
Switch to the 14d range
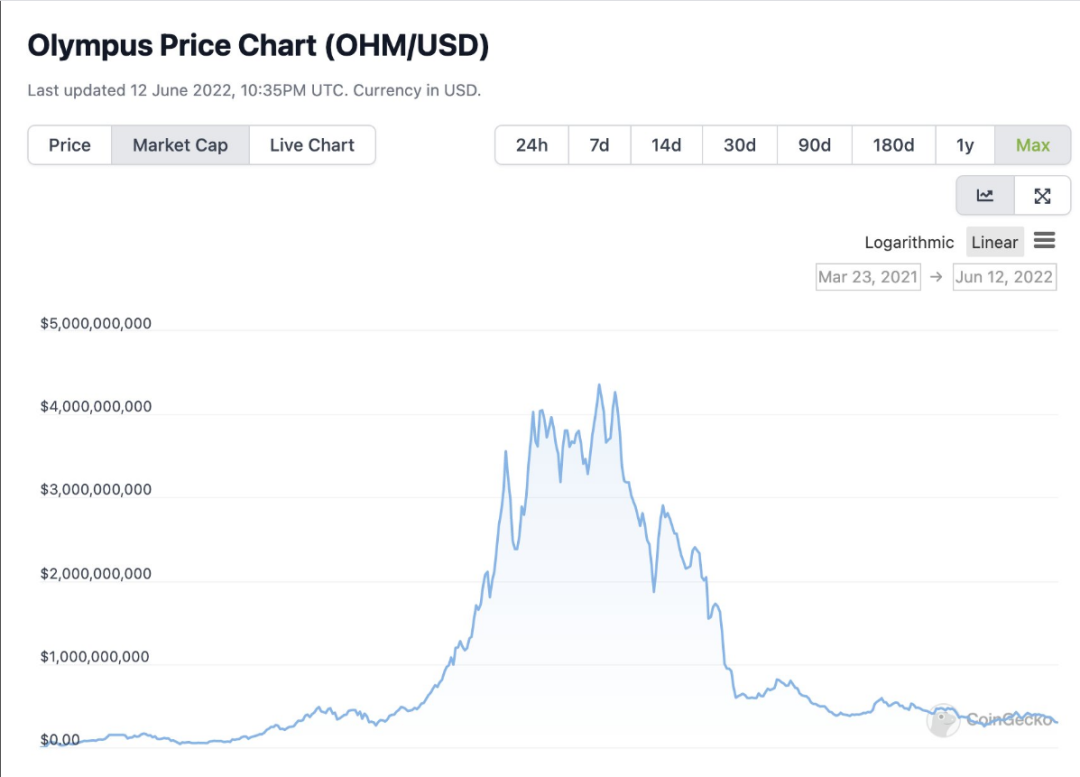pyautogui.click(x=666, y=145)
